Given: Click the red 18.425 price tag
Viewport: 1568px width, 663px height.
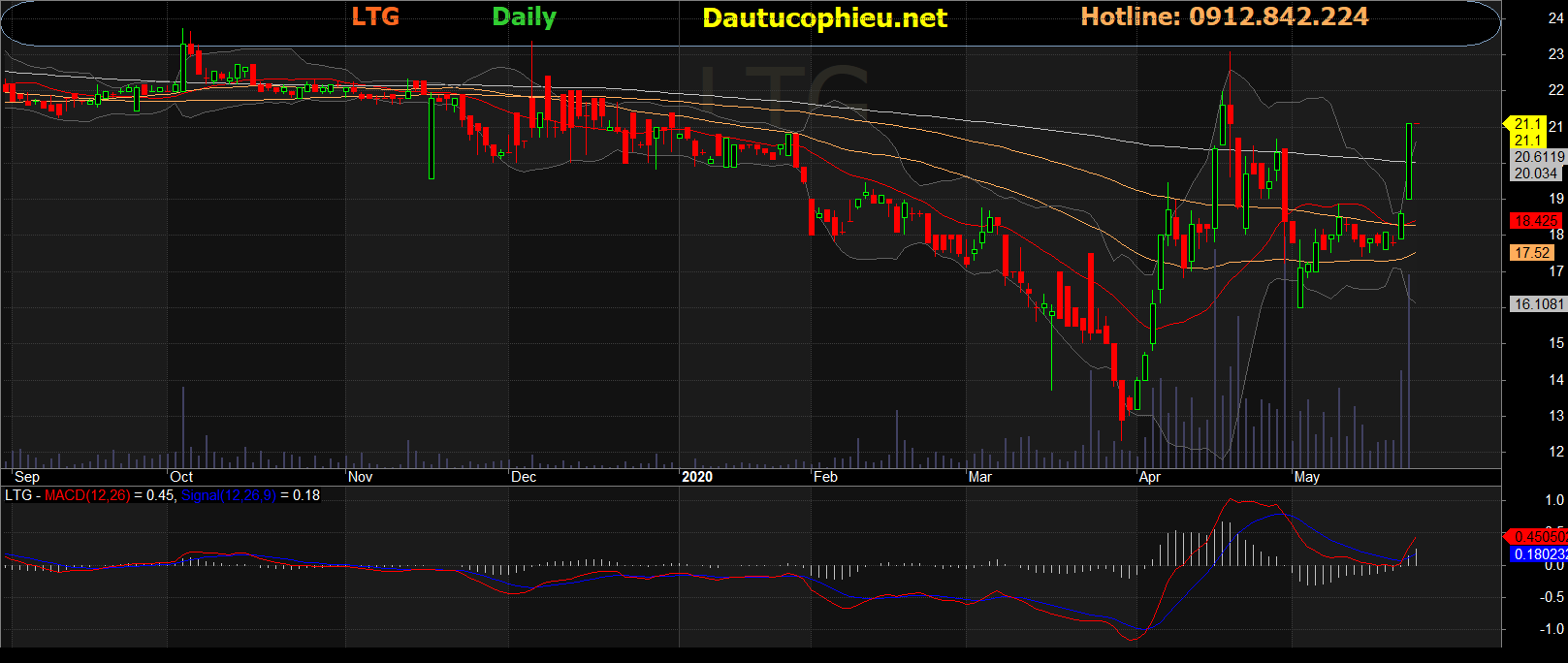Looking at the screenshot, I should point(1536,221).
